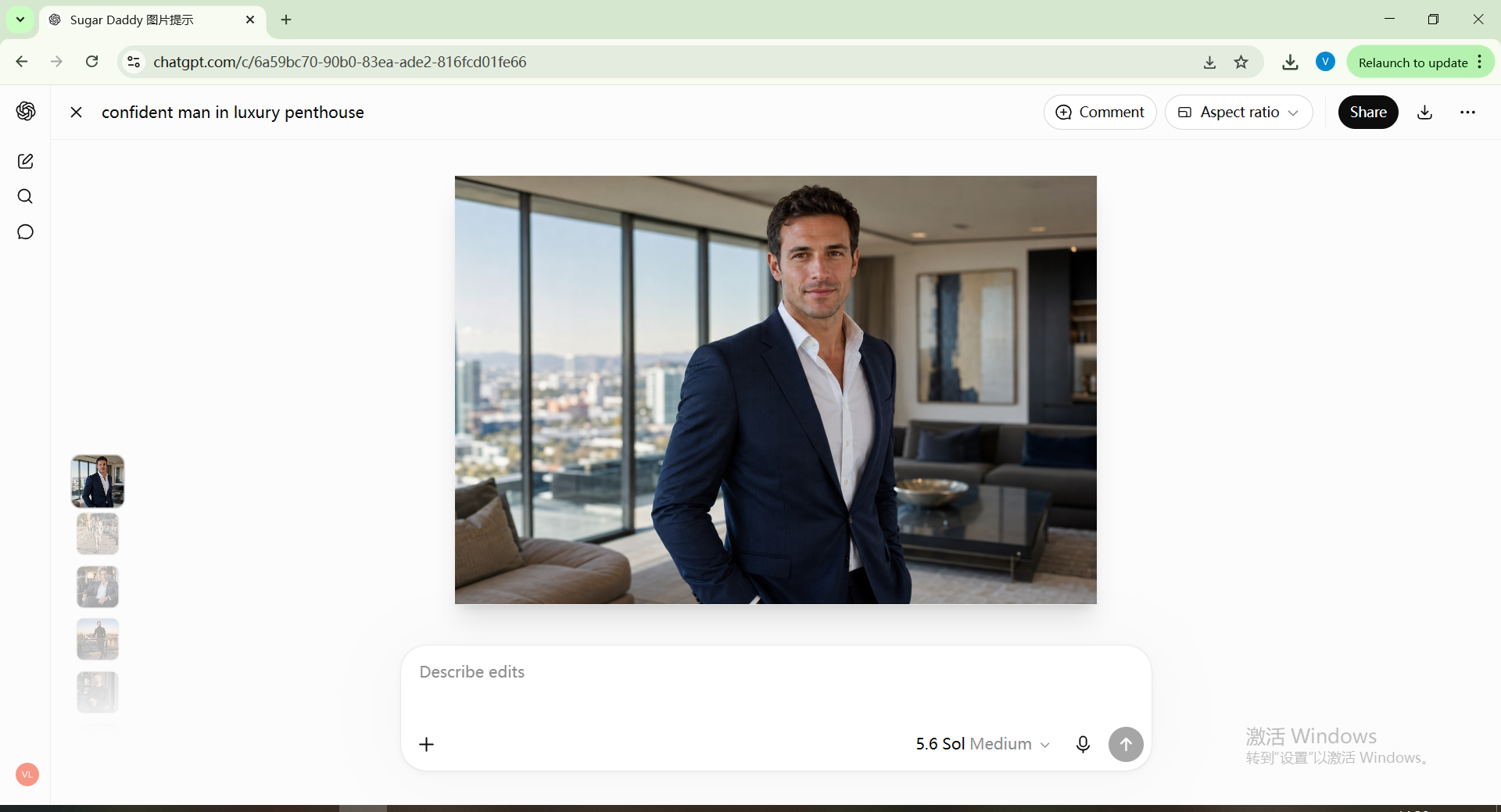The image size is (1501, 812).
Task: Open the search chats magnifier icon
Action: click(26, 196)
